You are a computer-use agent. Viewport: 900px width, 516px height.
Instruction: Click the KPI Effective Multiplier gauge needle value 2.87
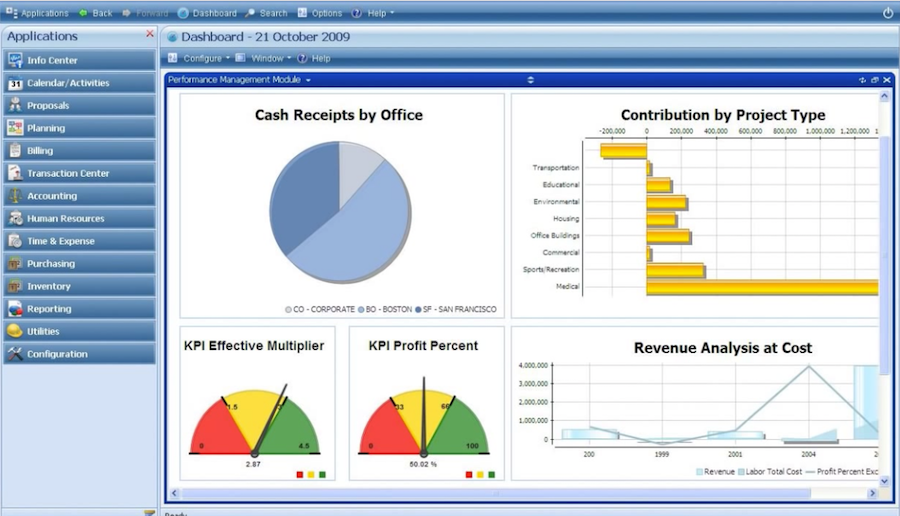click(253, 464)
